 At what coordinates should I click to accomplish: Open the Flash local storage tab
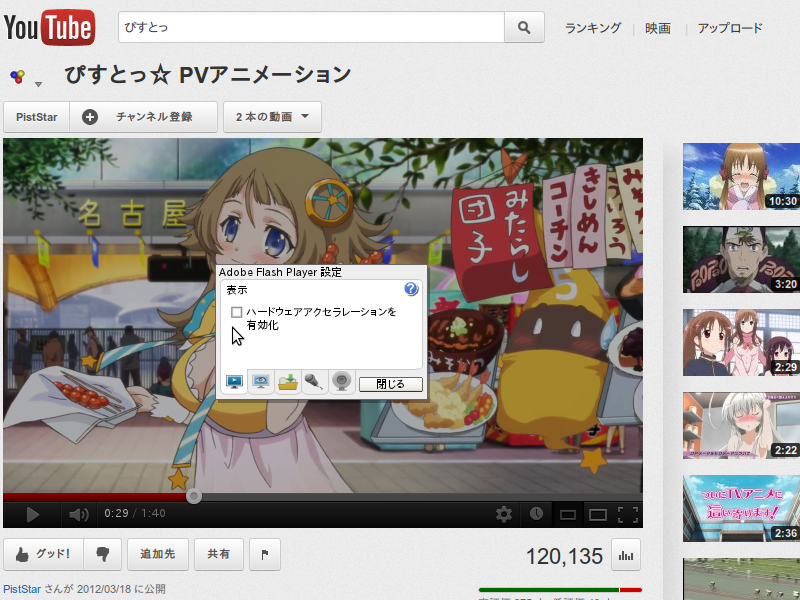tap(289, 381)
